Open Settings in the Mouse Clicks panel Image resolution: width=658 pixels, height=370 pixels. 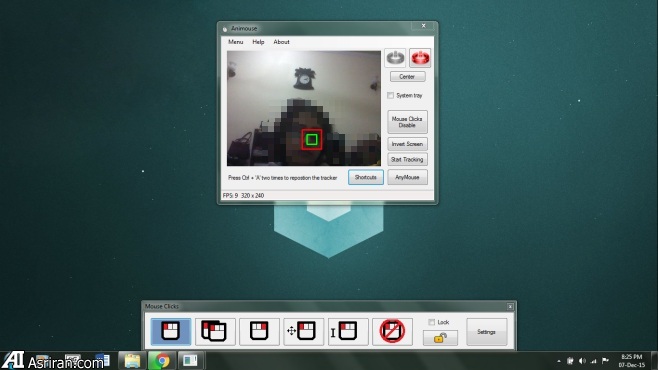pos(487,332)
